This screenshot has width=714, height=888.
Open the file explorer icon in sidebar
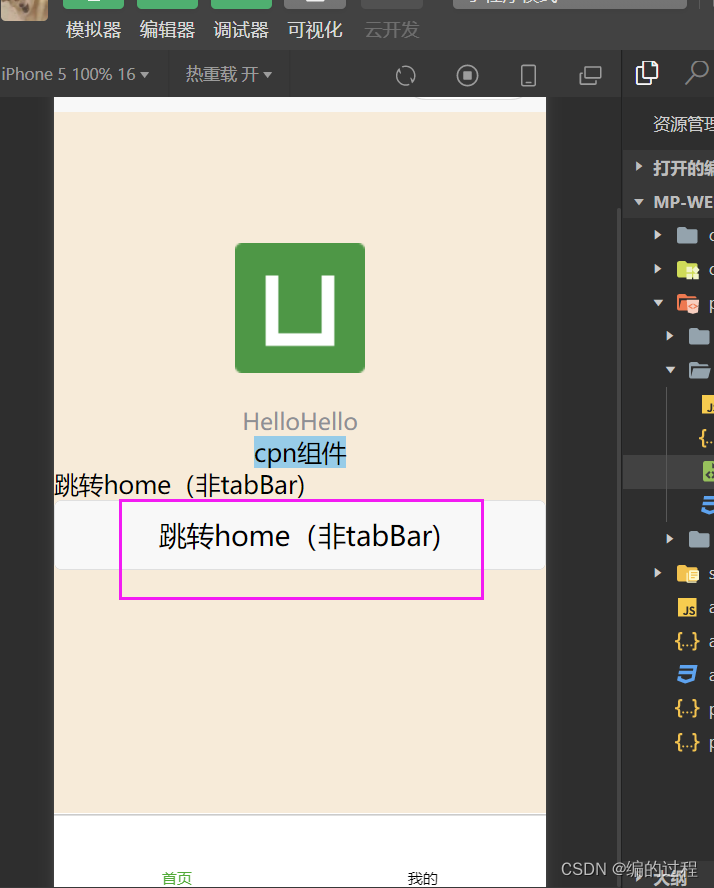pos(647,73)
